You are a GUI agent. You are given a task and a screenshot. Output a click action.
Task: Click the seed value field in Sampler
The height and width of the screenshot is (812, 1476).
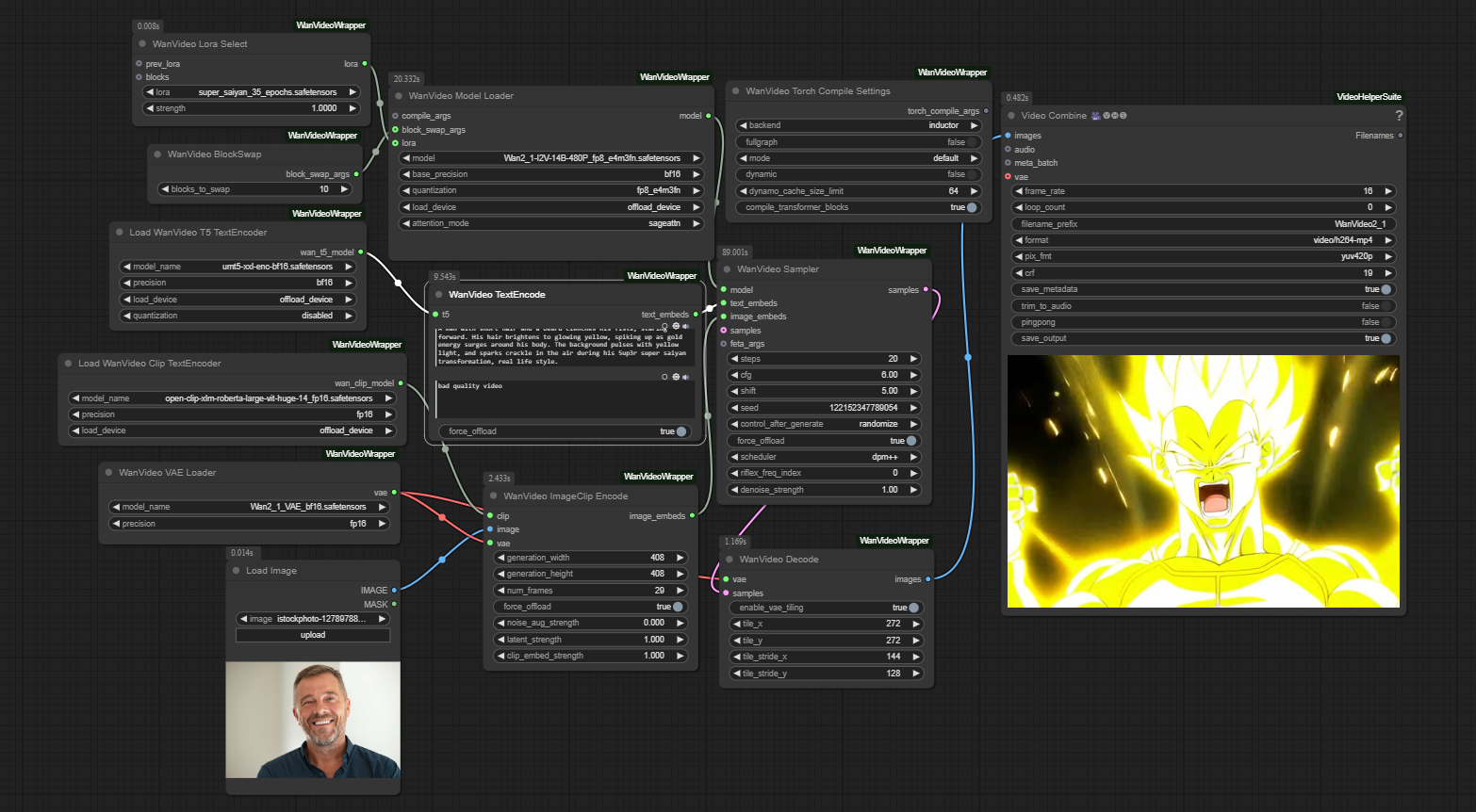tap(825, 408)
